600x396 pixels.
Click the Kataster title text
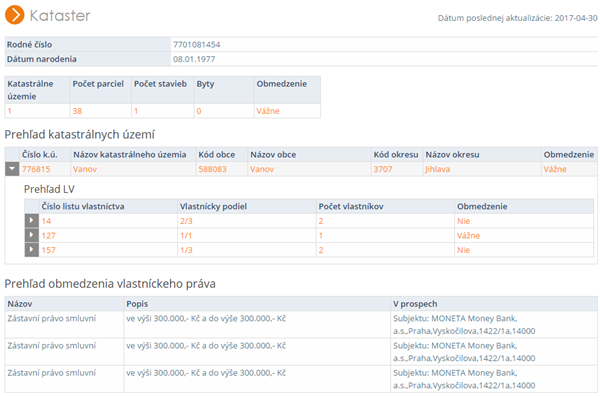tap(60, 15)
